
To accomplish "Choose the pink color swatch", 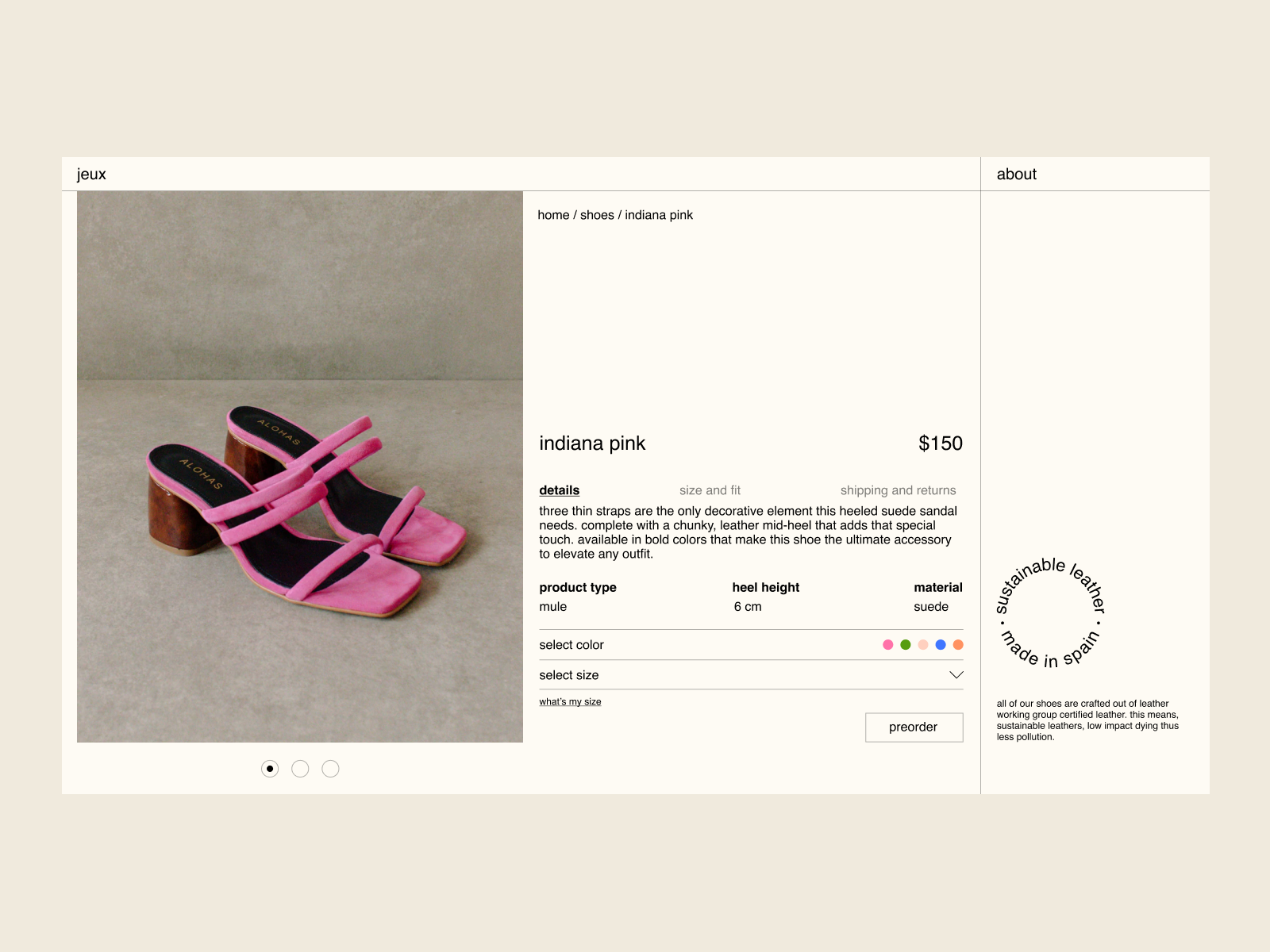I will [x=888, y=645].
